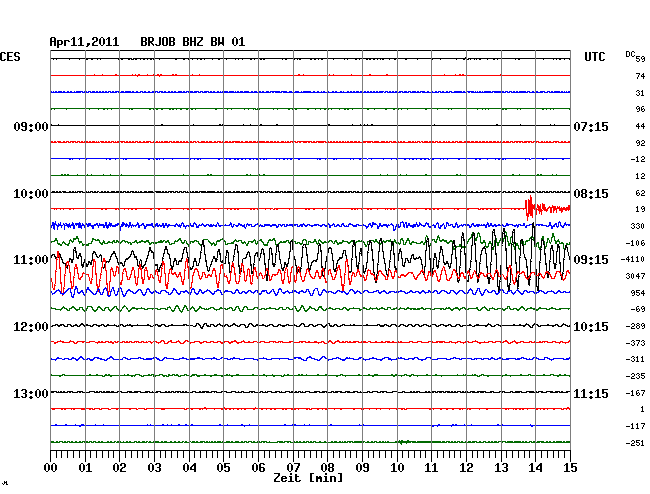Screen dimensions: 650x494
Task: Click the 09 minute axis tick label
Action: tap(362, 467)
